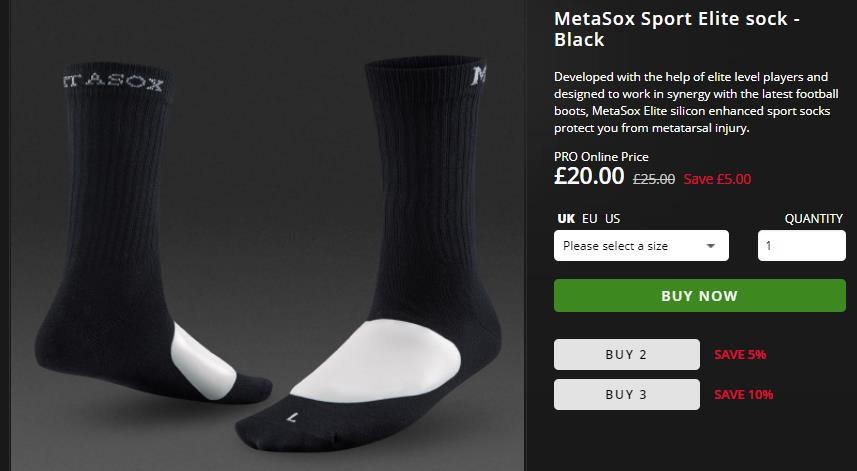857x471 pixels.
Task: Click the red 'Save £5.00' text
Action: pyautogui.click(x=717, y=180)
